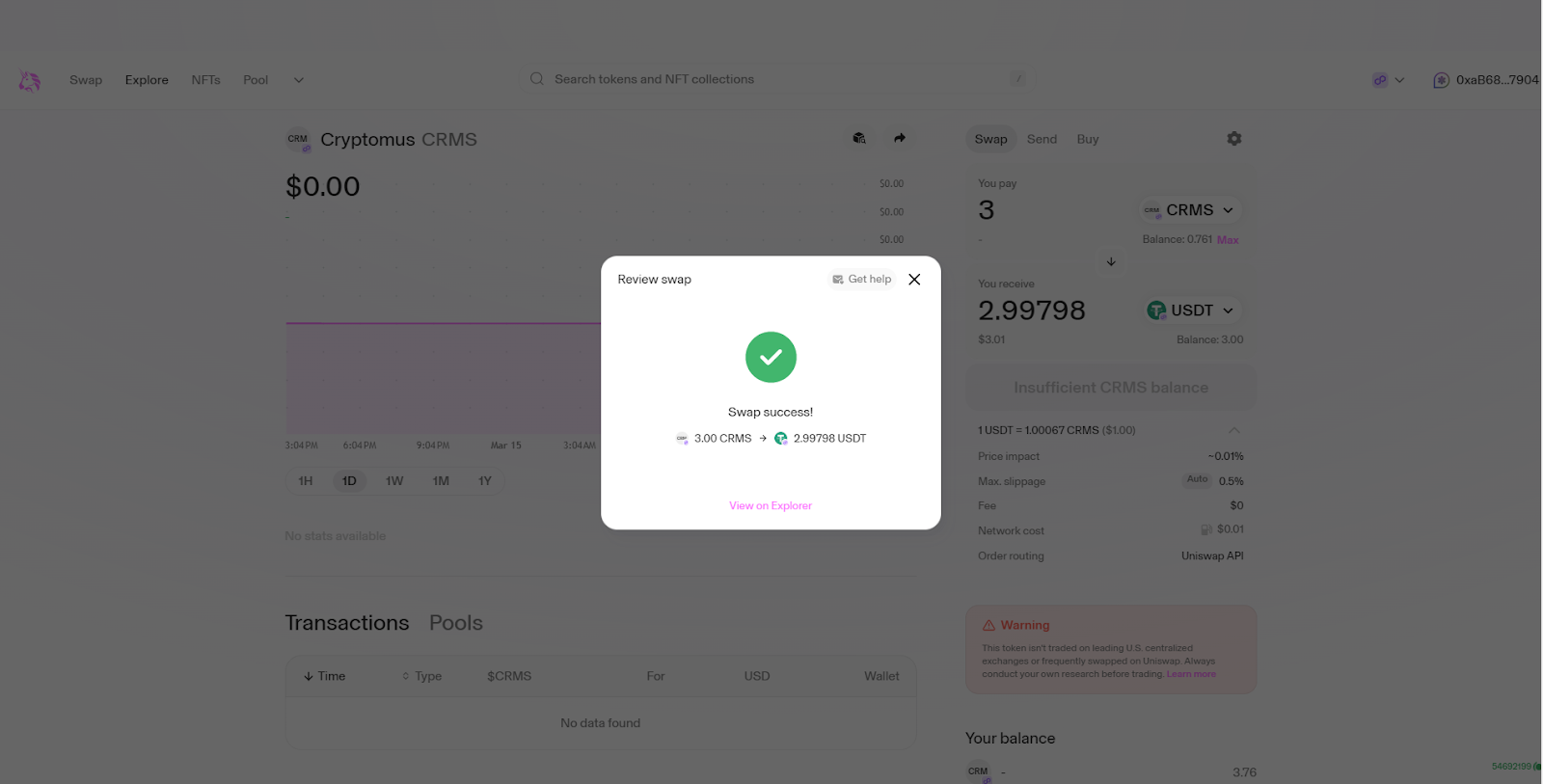The width and height of the screenshot is (1543, 784).
Task: Toggle Auto slippage setting
Action: pyautogui.click(x=1196, y=479)
